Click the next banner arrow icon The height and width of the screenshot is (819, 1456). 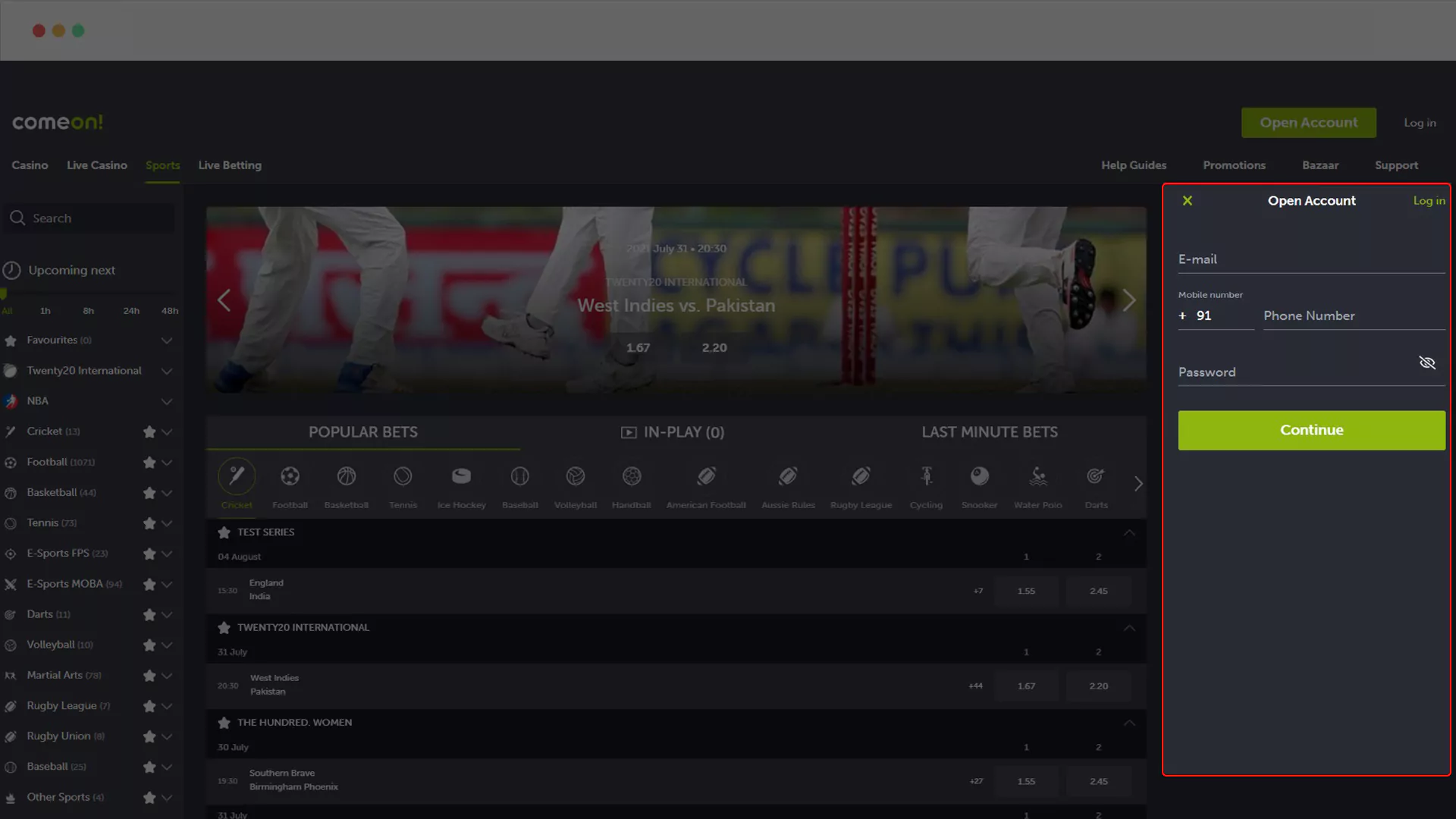point(1129,299)
